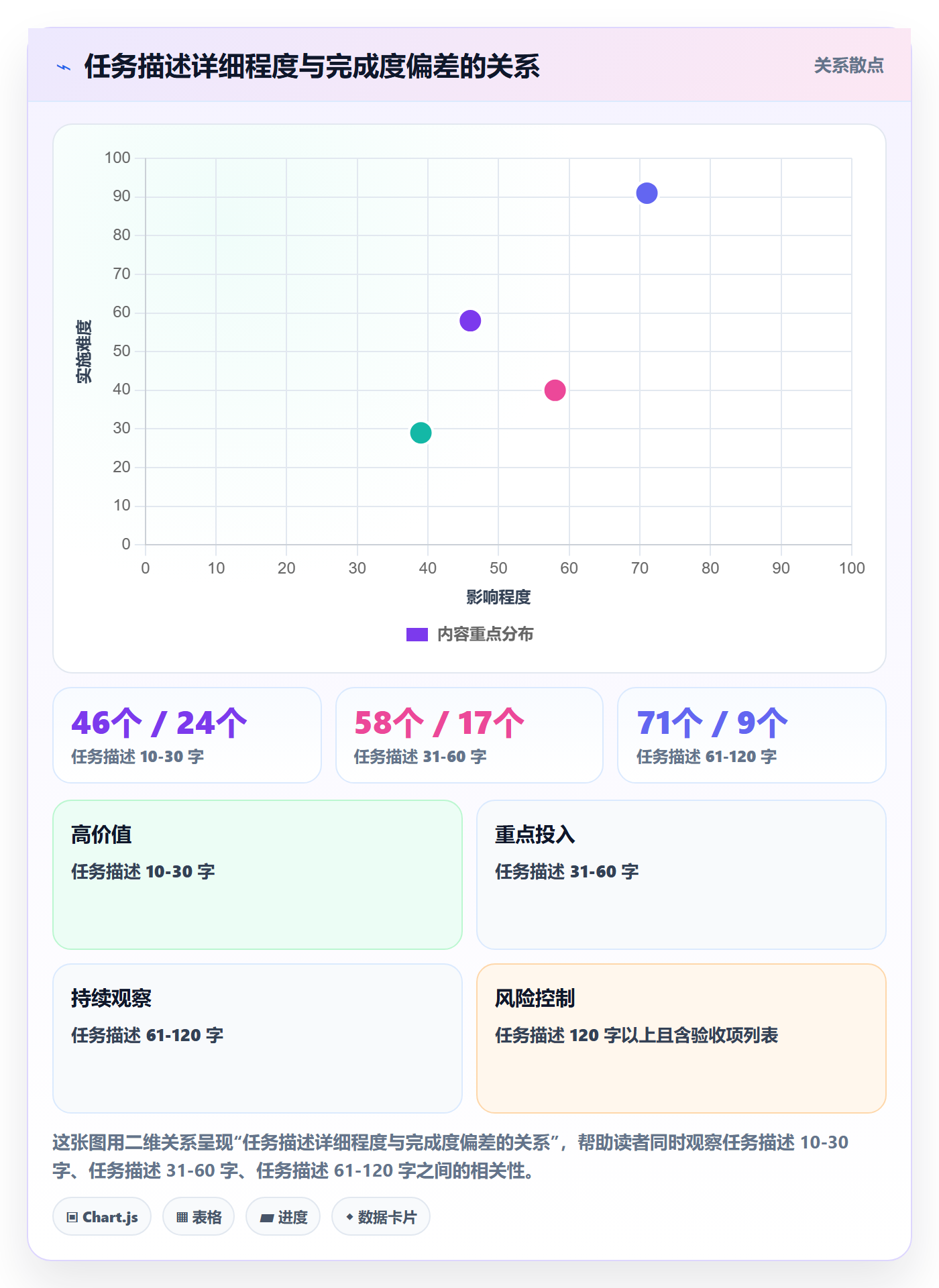Click 任务描述 31-60 字 label under 58个
The image size is (939, 1288).
[x=421, y=757]
